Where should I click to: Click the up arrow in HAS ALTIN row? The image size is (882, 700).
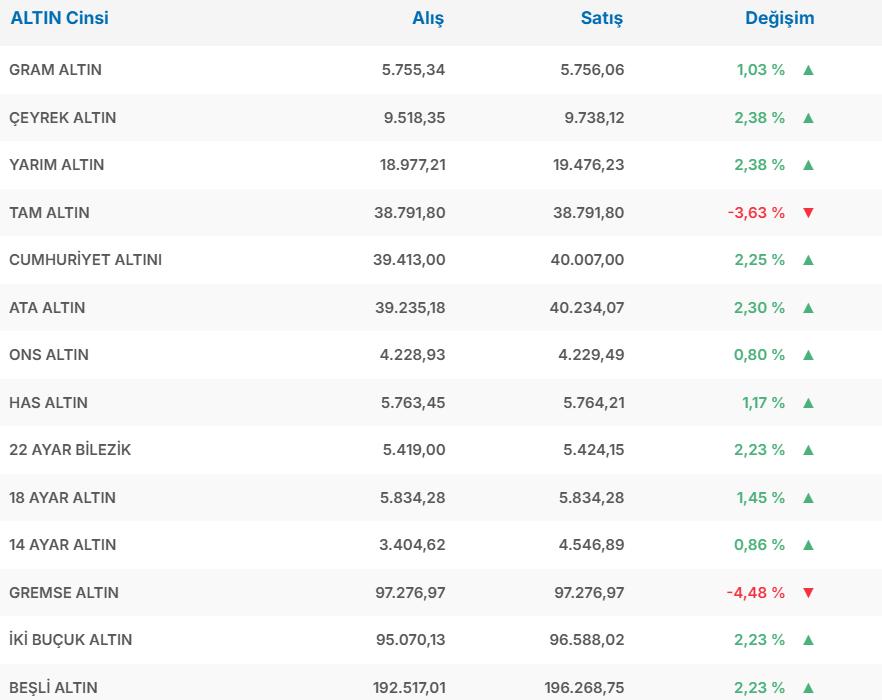(x=808, y=403)
